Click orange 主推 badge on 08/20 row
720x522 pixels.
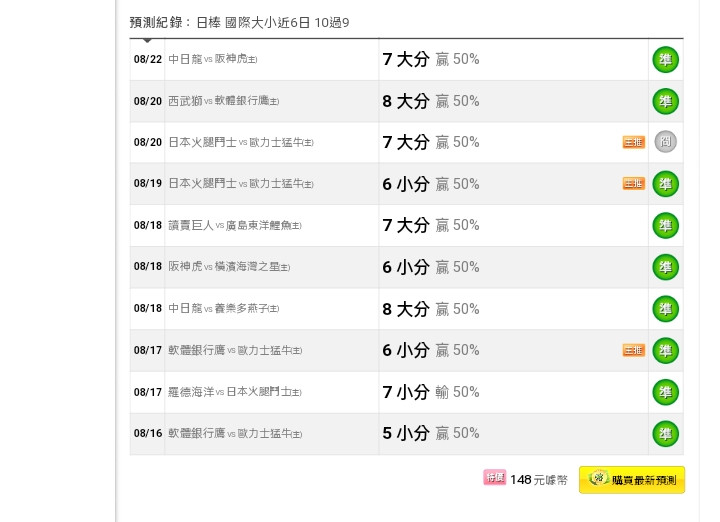634,142
